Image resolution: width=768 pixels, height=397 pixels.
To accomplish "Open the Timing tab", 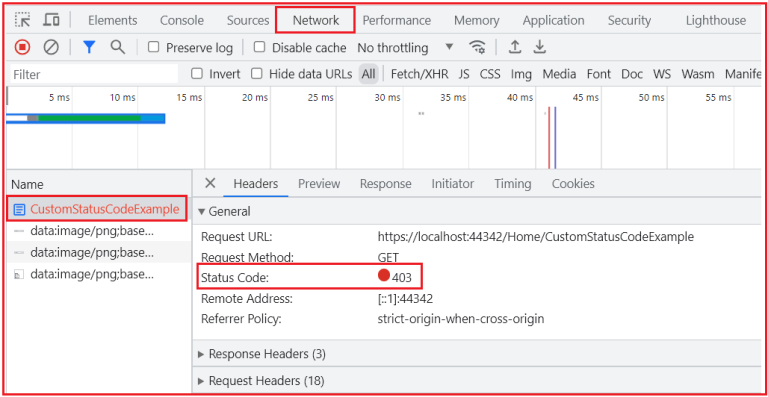I will [512, 184].
